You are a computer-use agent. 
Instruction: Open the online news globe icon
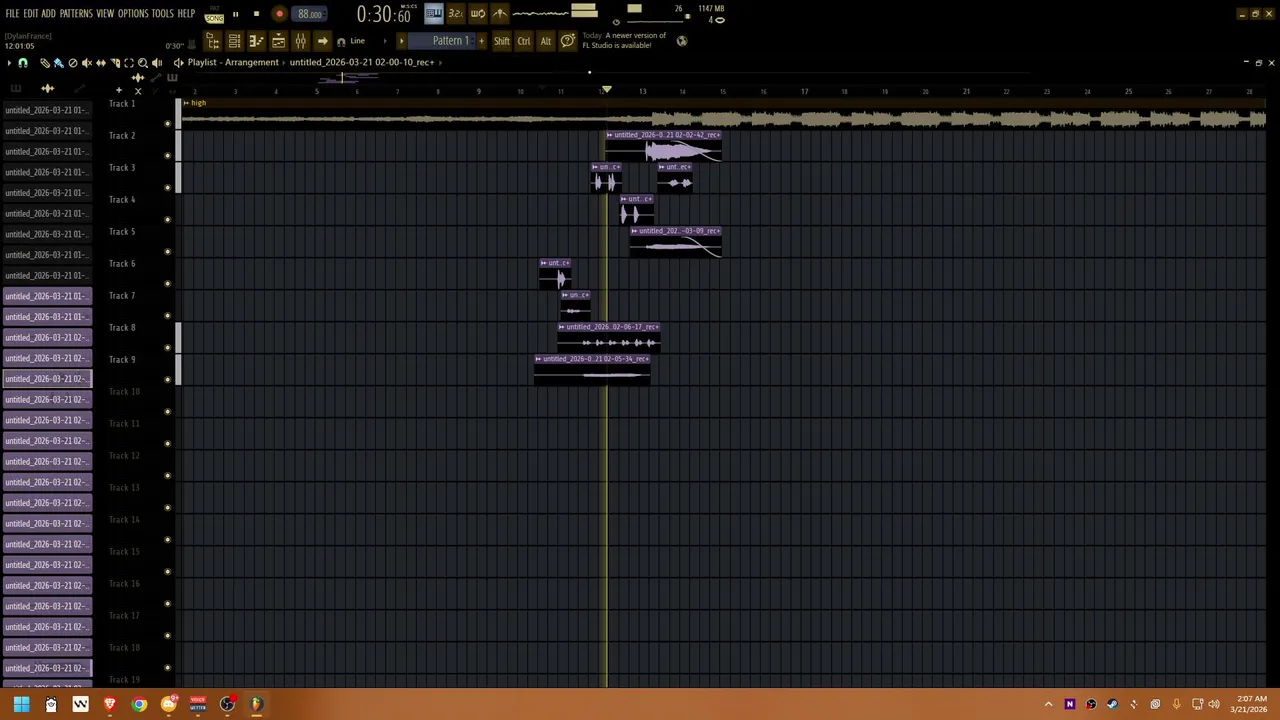[682, 41]
